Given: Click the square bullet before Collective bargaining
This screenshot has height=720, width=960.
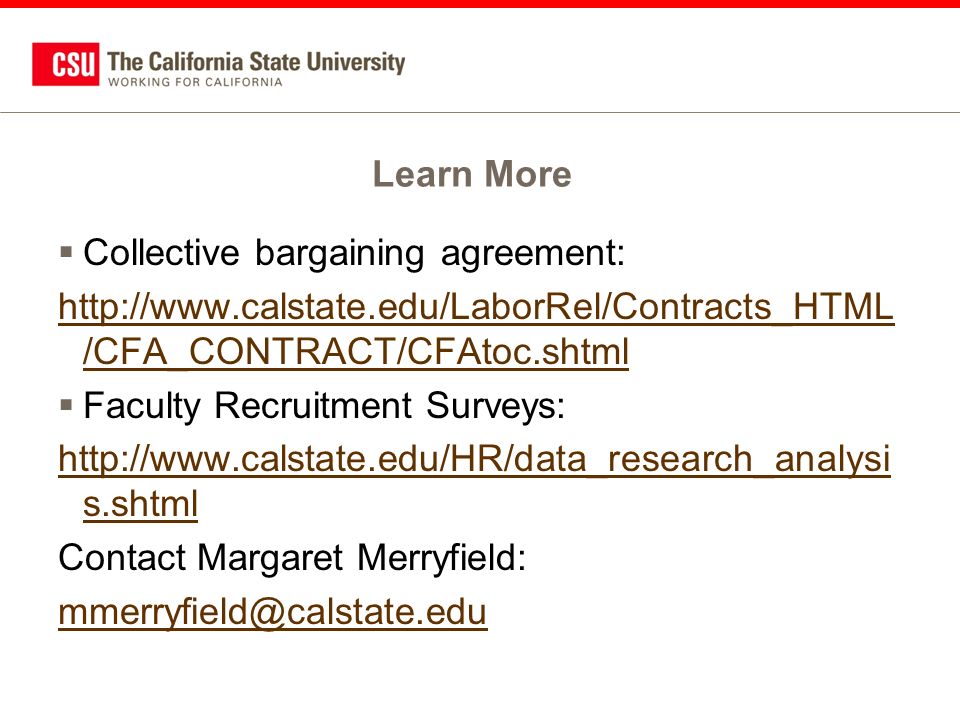Looking at the screenshot, I should pos(67,252).
